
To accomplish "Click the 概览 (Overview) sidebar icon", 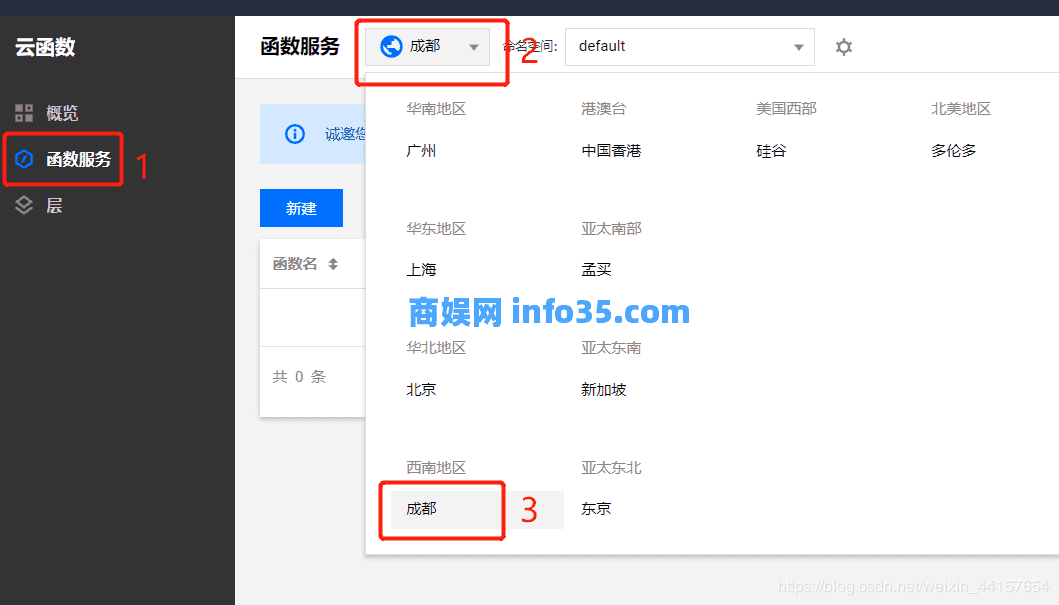I will coord(24,113).
